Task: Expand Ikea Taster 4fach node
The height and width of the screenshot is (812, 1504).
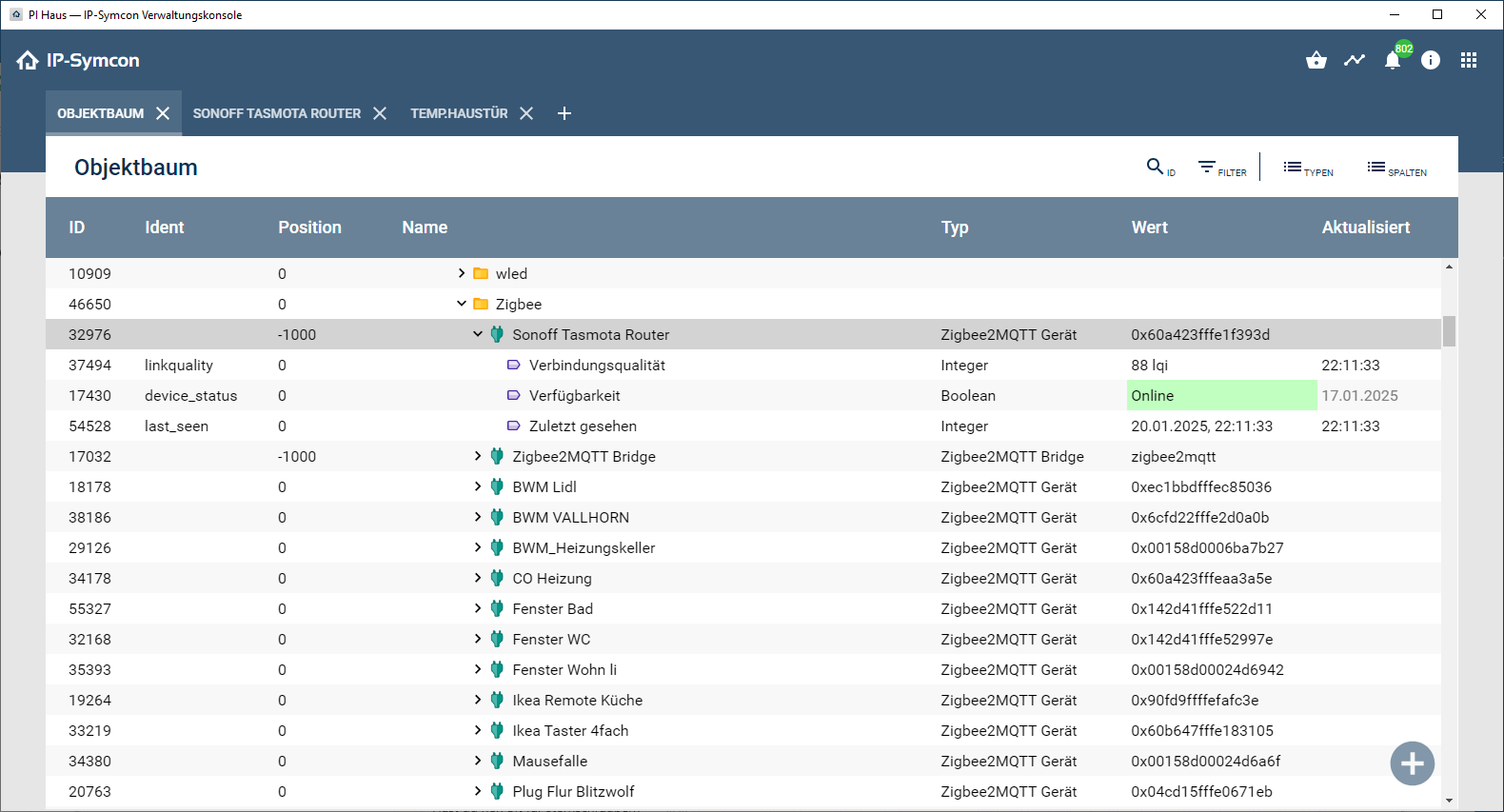Action: 478,730
